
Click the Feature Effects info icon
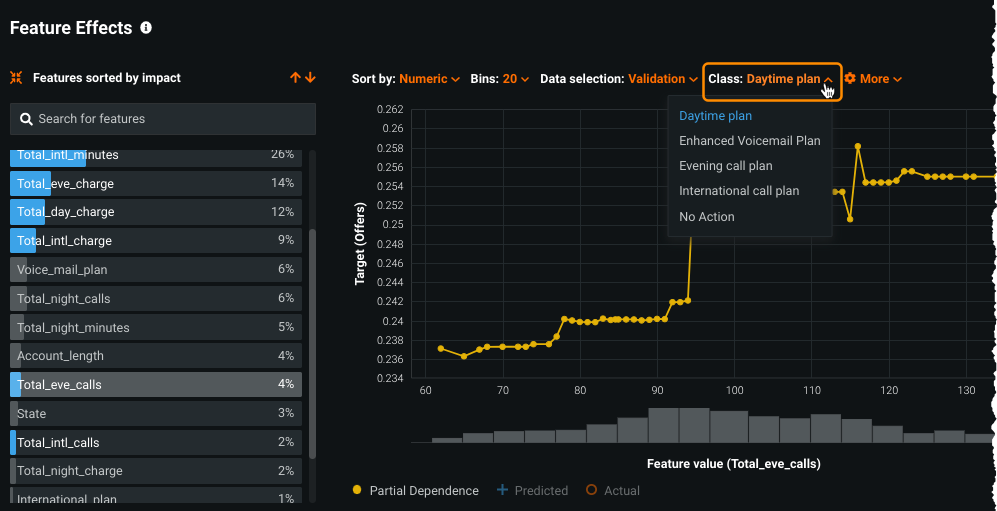(146, 28)
